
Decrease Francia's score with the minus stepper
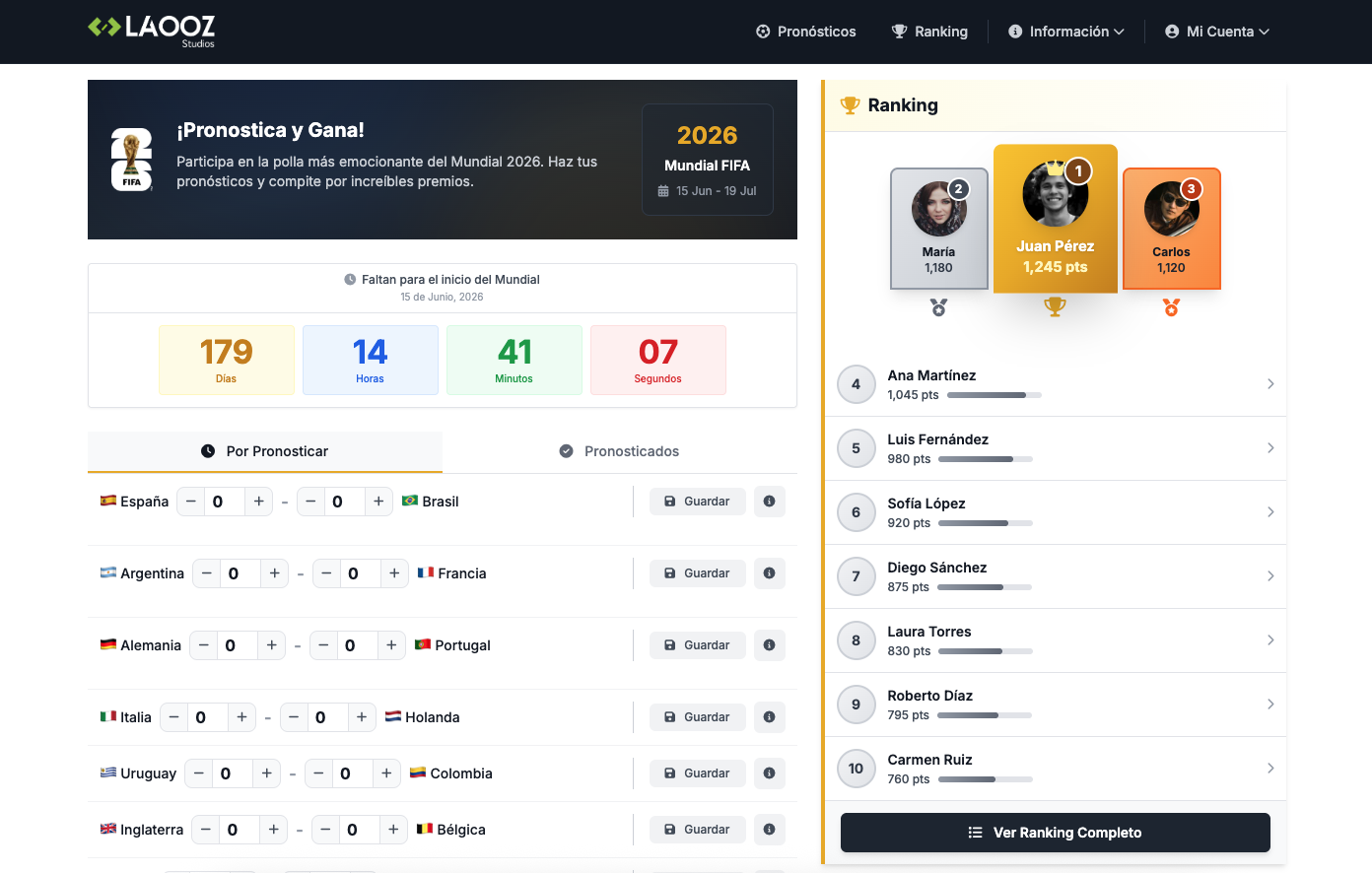[326, 572]
